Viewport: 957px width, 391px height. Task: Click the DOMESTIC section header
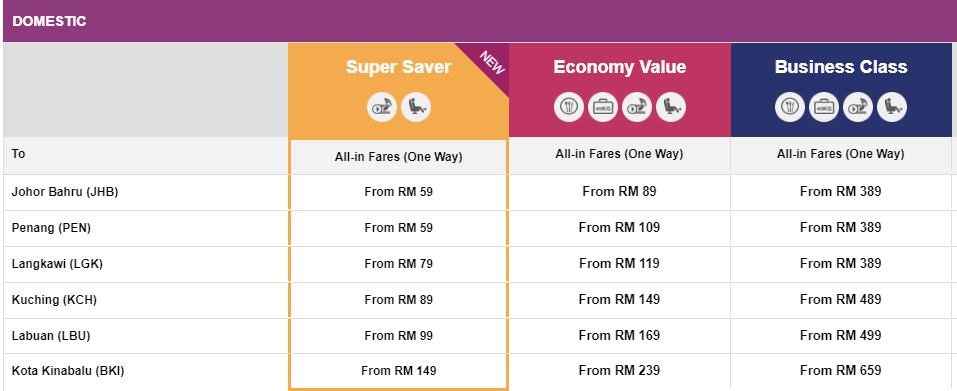(49, 21)
